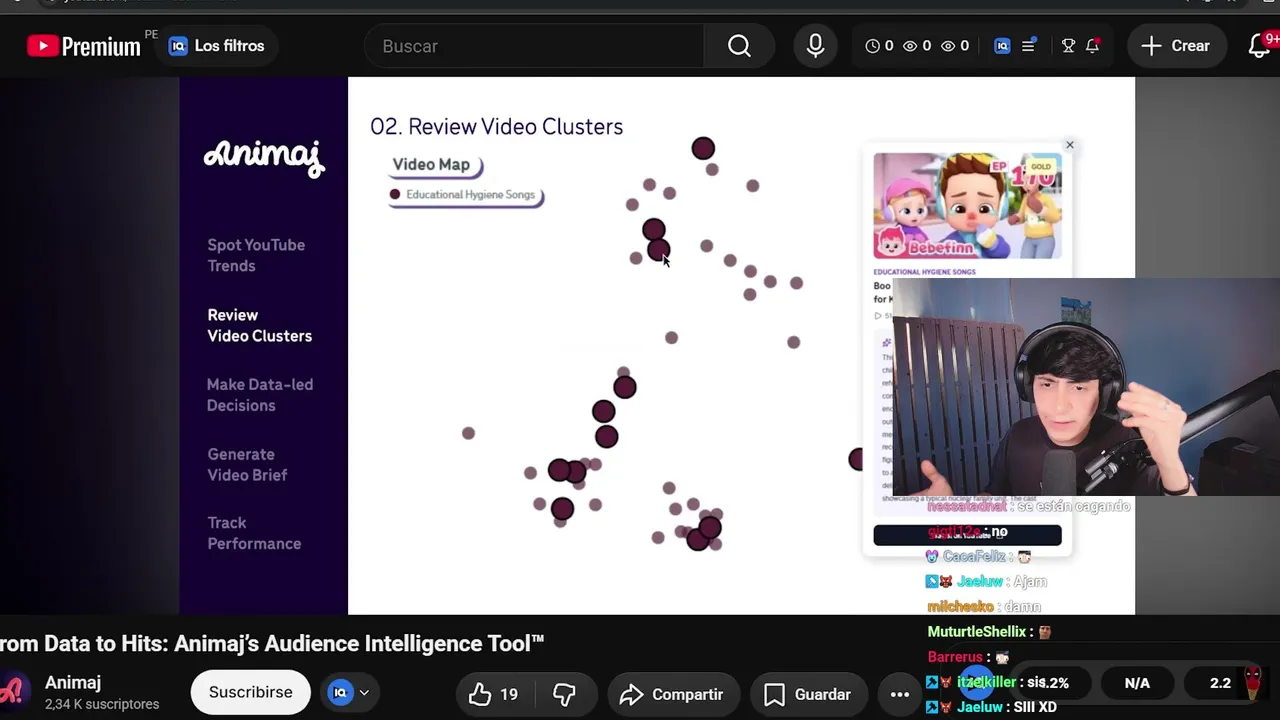Click the large dark dot at the top of the video map
Viewport: 1280px width, 720px height.
click(x=703, y=149)
